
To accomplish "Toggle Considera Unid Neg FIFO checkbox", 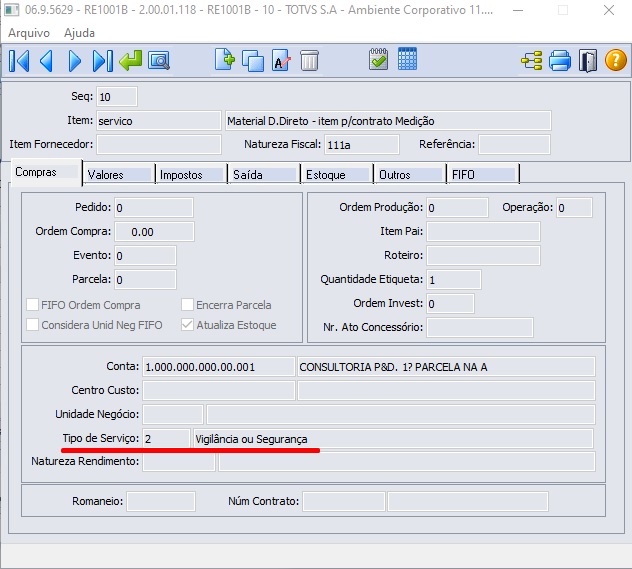I will pyautogui.click(x=33, y=325).
